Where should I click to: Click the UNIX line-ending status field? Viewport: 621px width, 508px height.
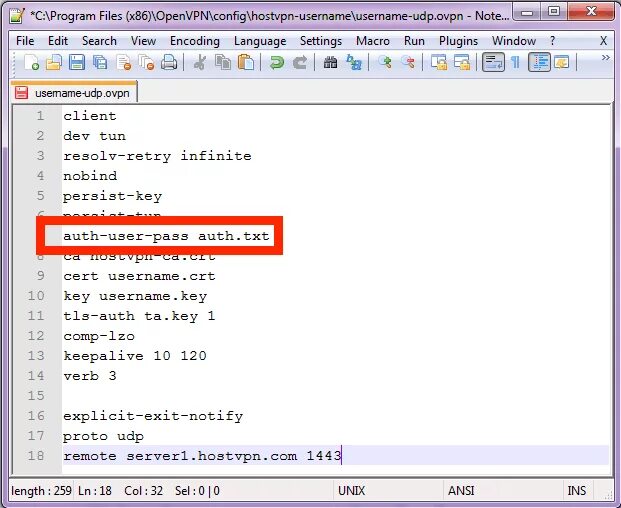pyautogui.click(x=351, y=491)
